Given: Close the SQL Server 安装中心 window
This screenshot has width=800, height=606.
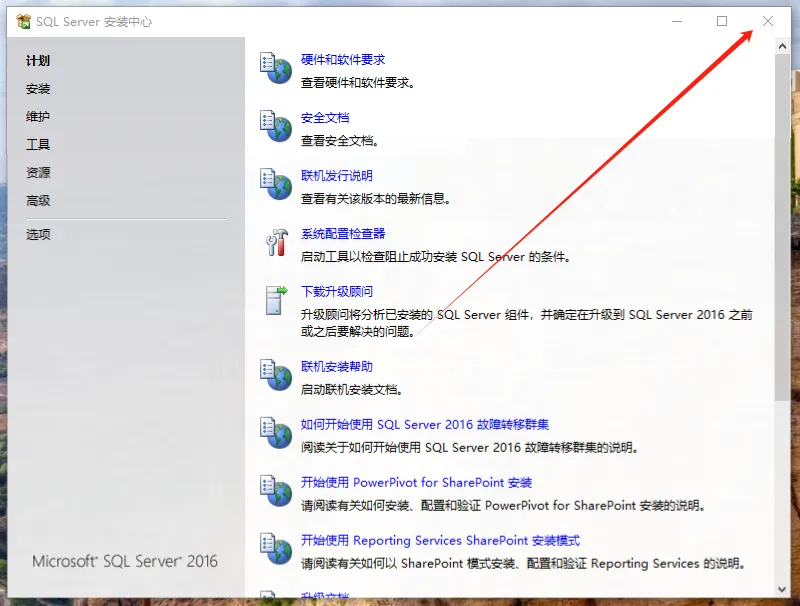Looking at the screenshot, I should click(x=768, y=21).
